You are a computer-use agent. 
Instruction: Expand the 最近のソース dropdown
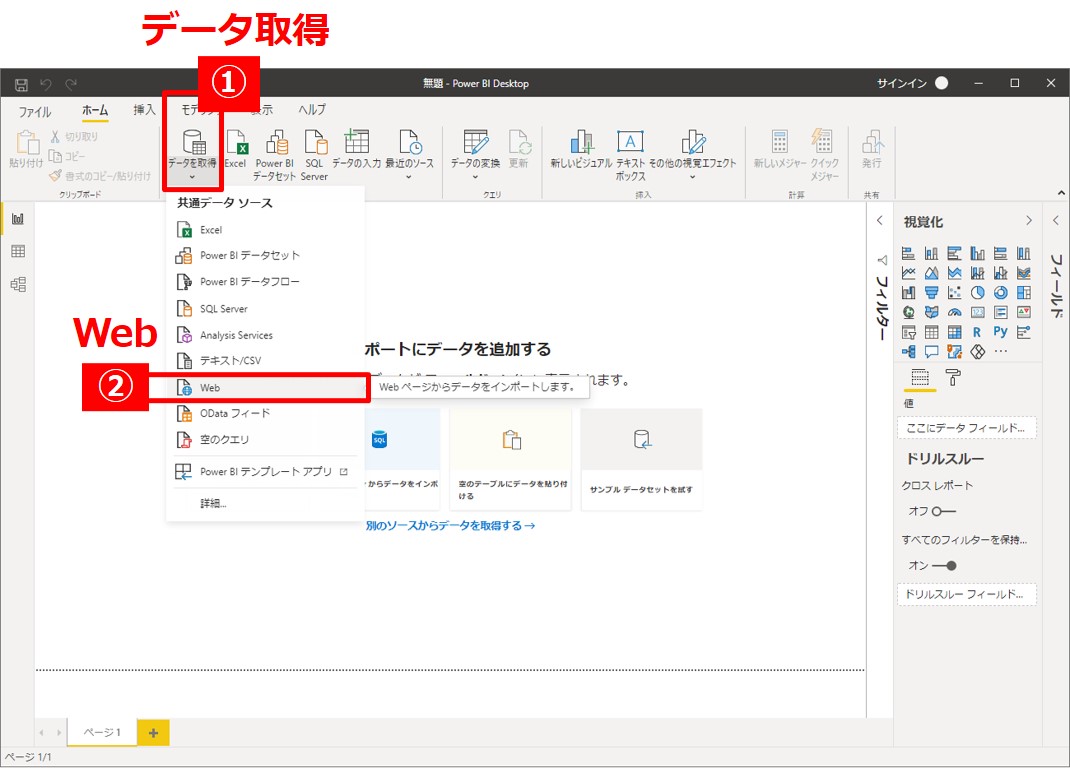point(409,178)
